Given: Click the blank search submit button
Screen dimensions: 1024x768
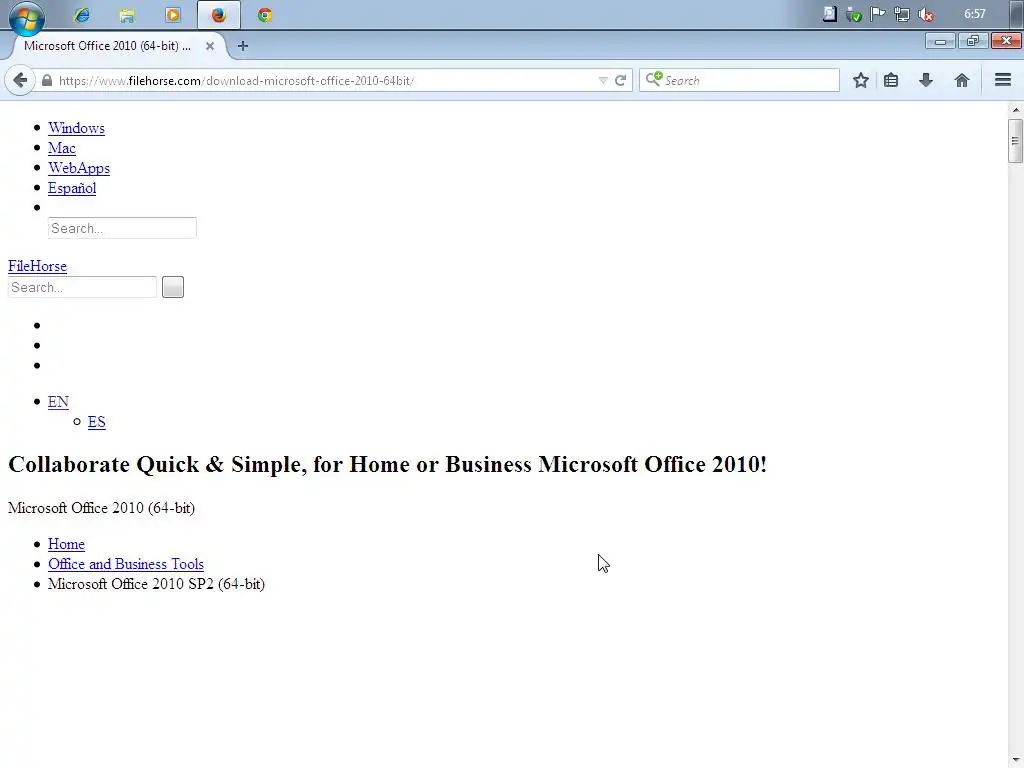Looking at the screenshot, I should [x=172, y=287].
